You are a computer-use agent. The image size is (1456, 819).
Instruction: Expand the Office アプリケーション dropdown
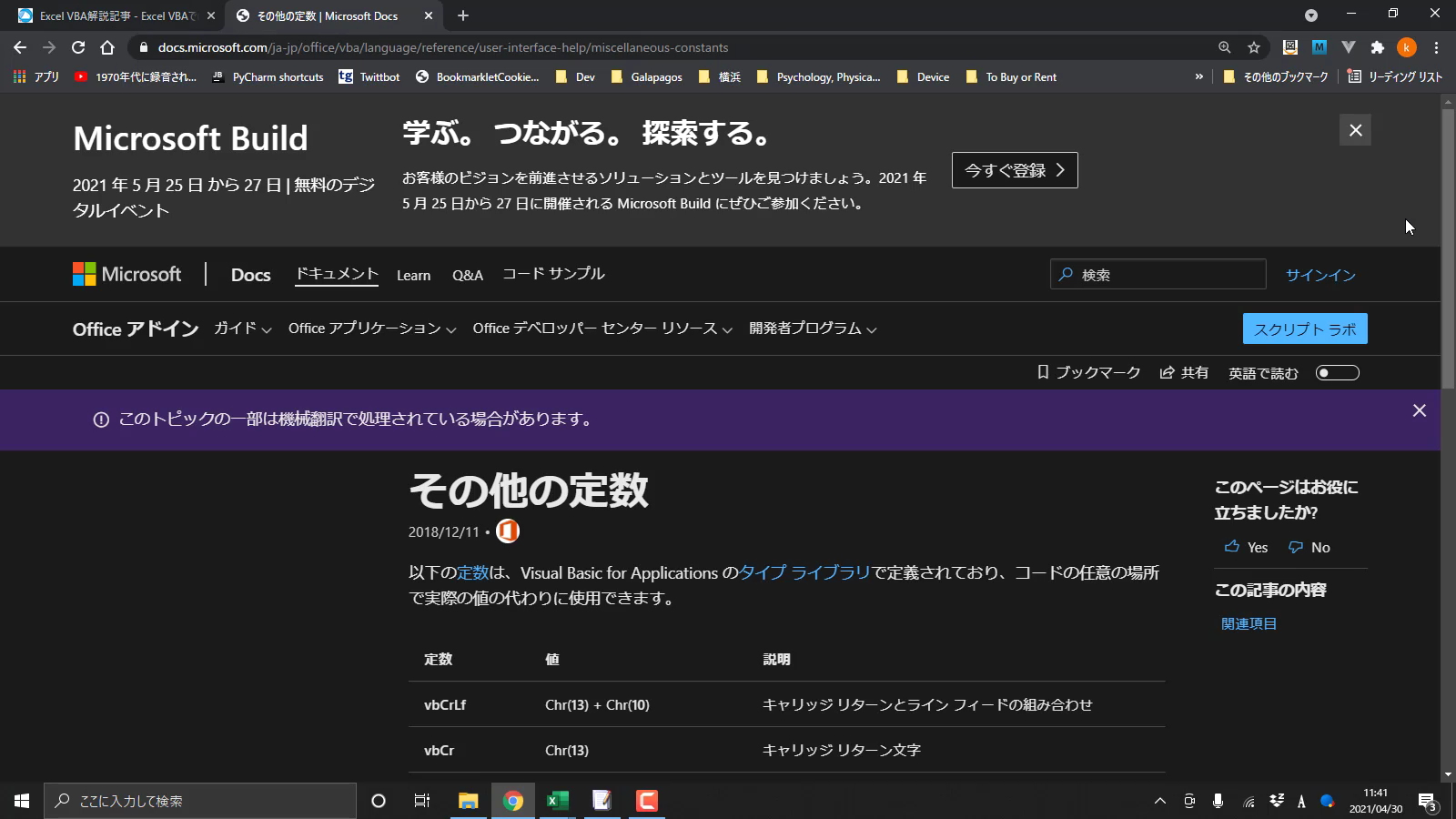371,329
